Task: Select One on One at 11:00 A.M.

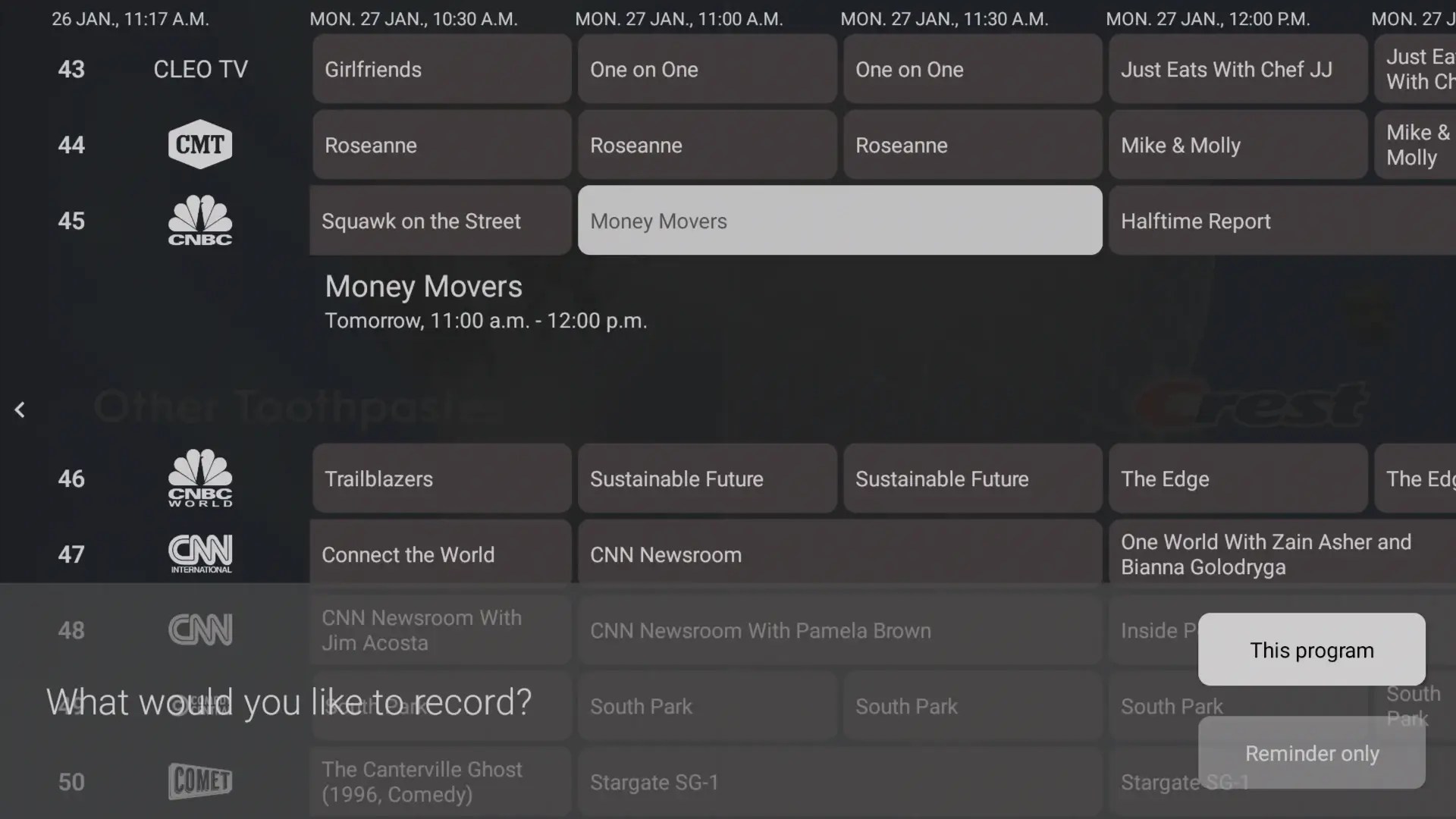Action: 708,69
